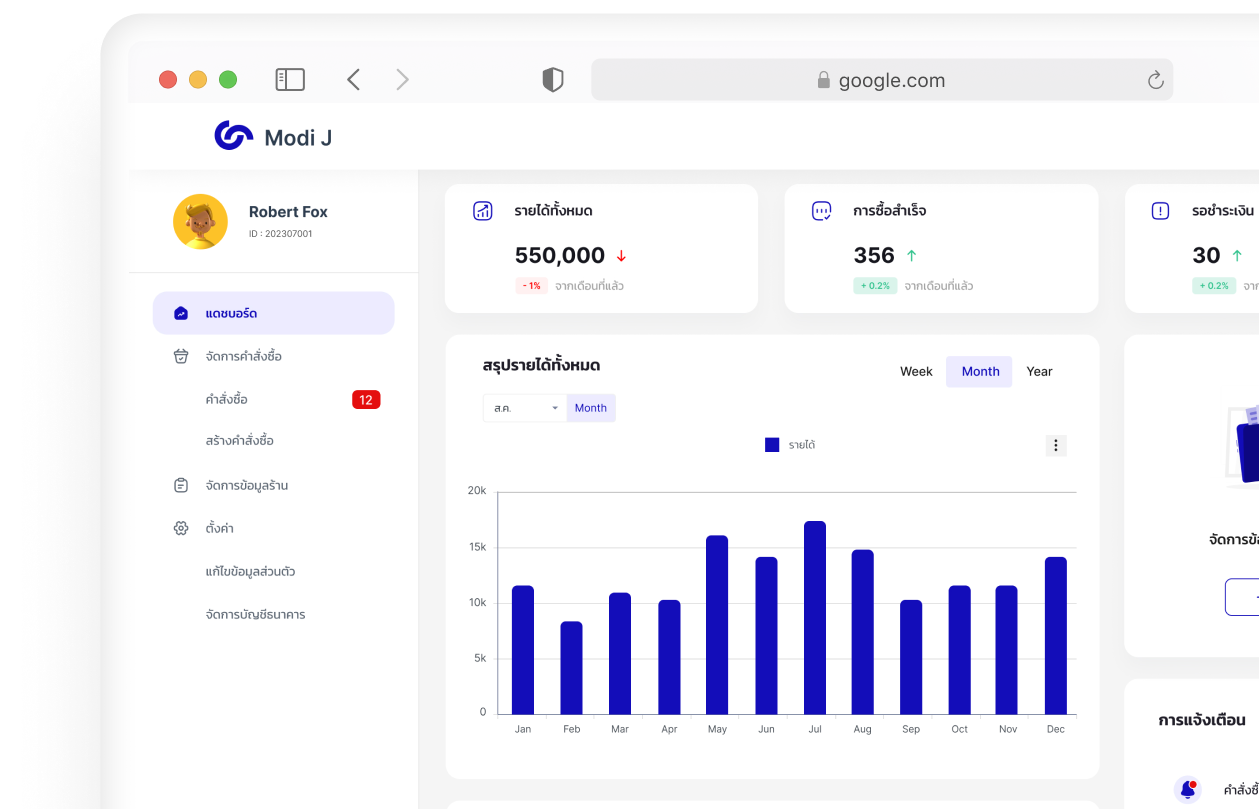Click the Modi J logo
The image size is (1259, 809).
(273, 137)
